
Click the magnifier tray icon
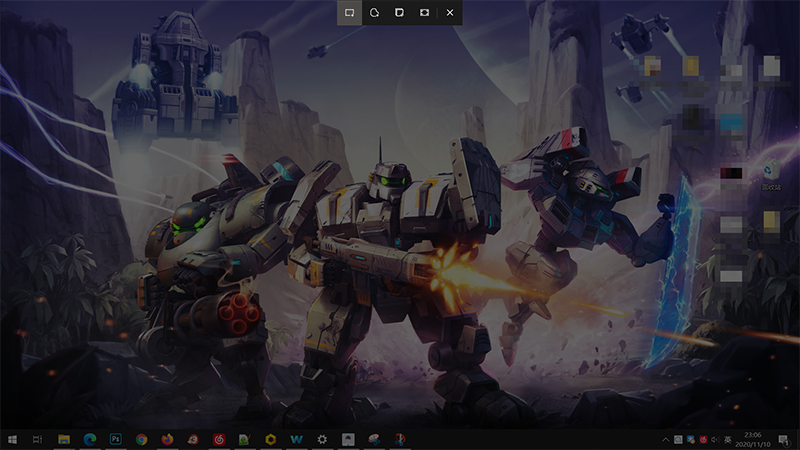click(678, 439)
